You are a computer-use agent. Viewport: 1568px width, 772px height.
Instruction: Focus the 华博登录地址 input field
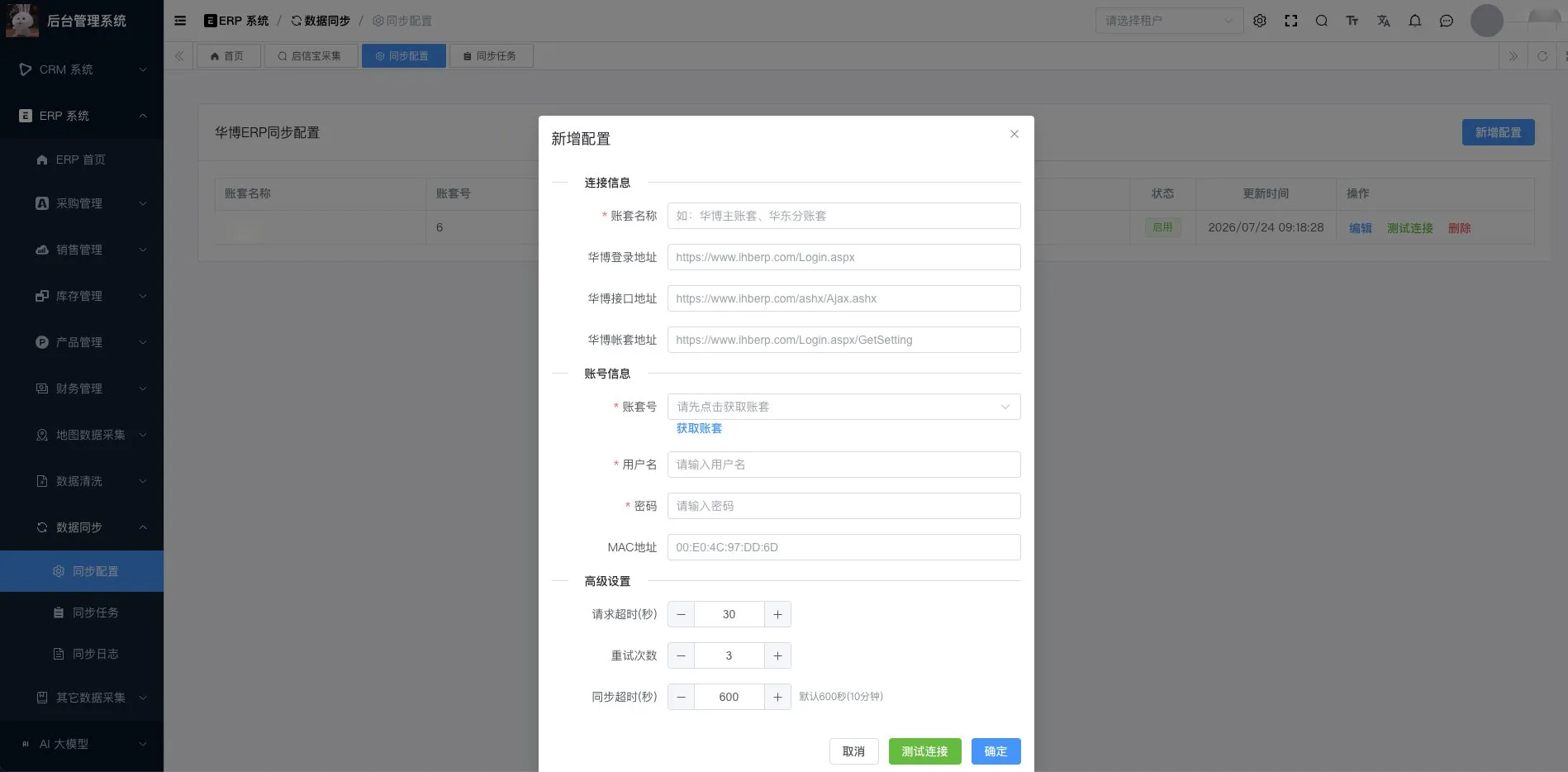coord(843,257)
